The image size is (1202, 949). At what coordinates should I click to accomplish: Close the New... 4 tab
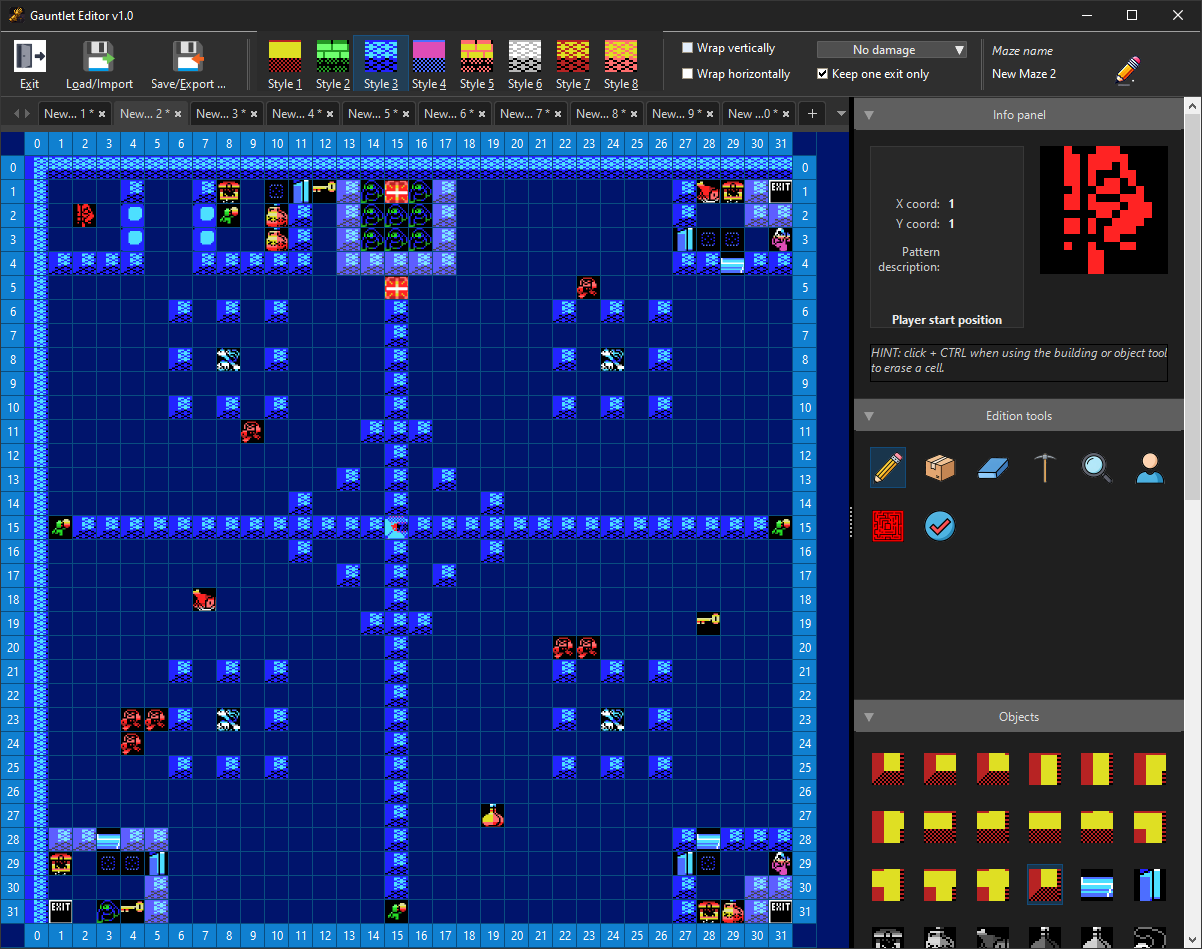[330, 114]
